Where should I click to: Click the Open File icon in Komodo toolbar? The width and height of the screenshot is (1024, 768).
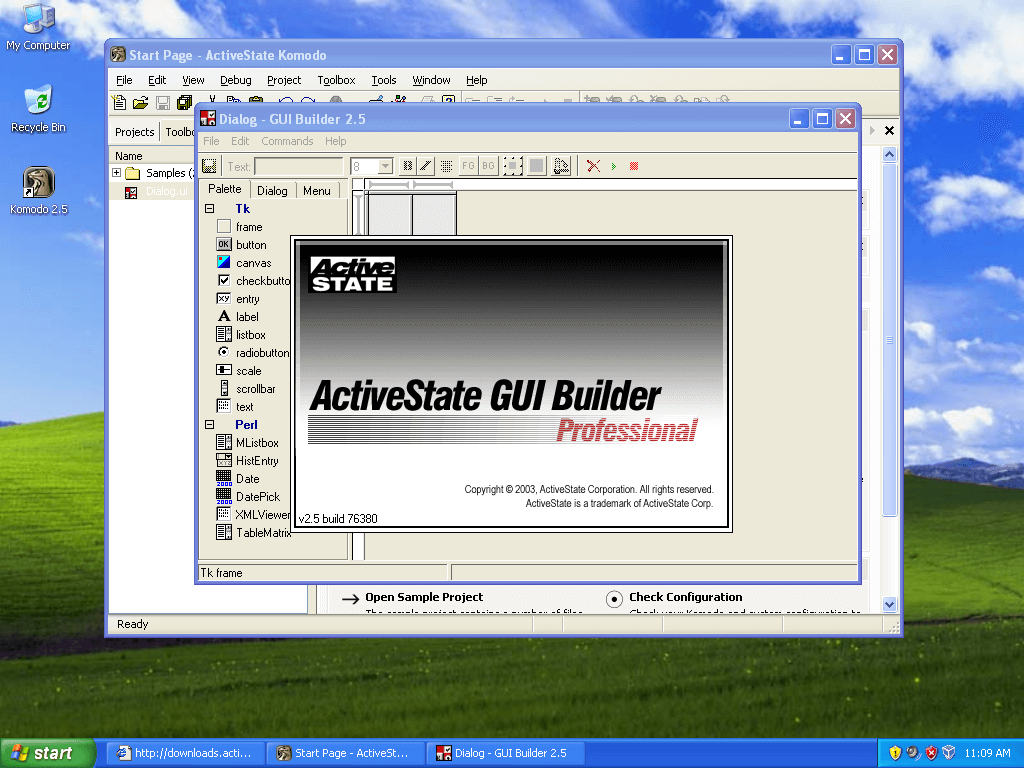point(140,103)
